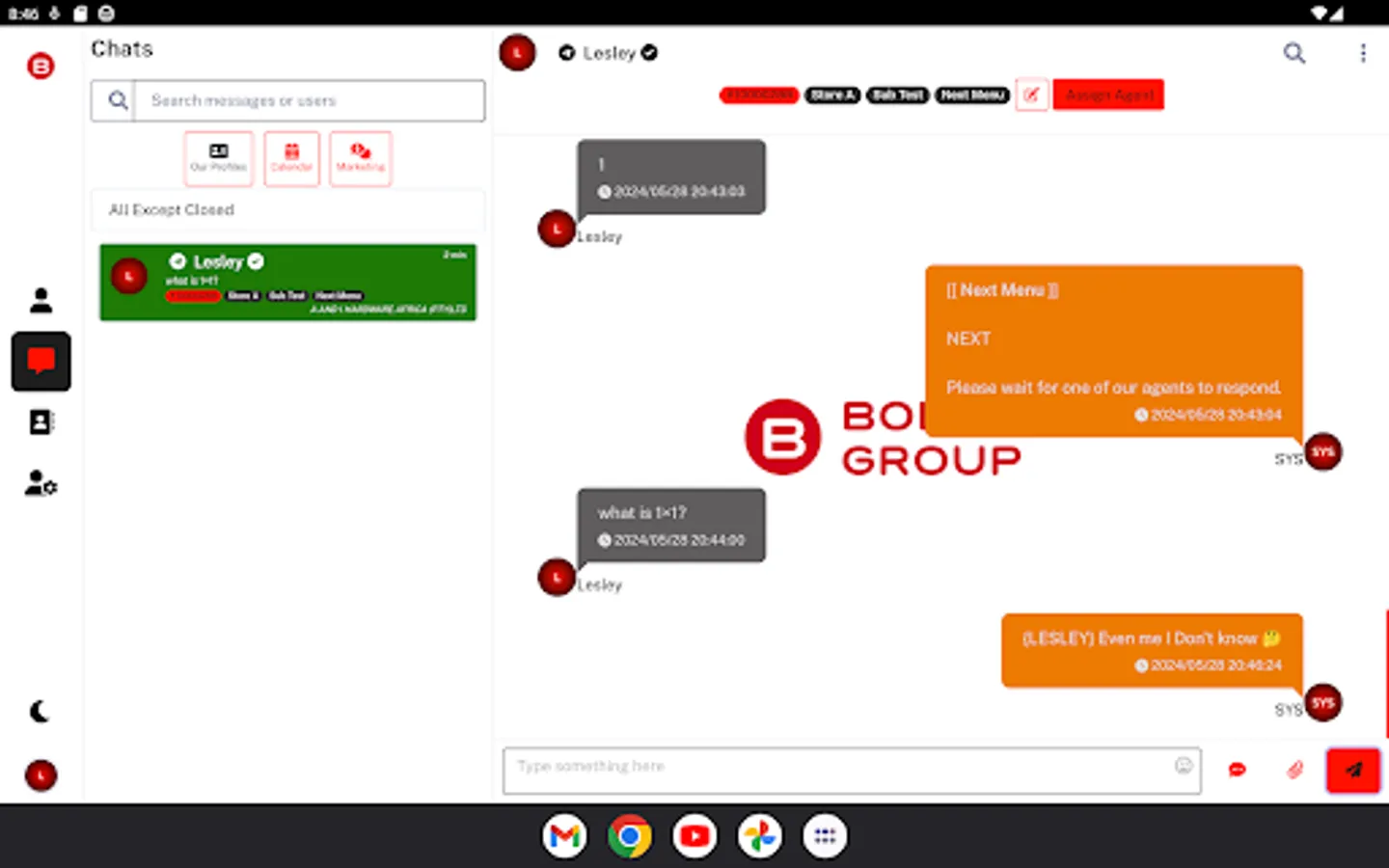Expand the Next Menu tag
Image resolution: width=1389 pixels, height=868 pixels.
click(972, 95)
